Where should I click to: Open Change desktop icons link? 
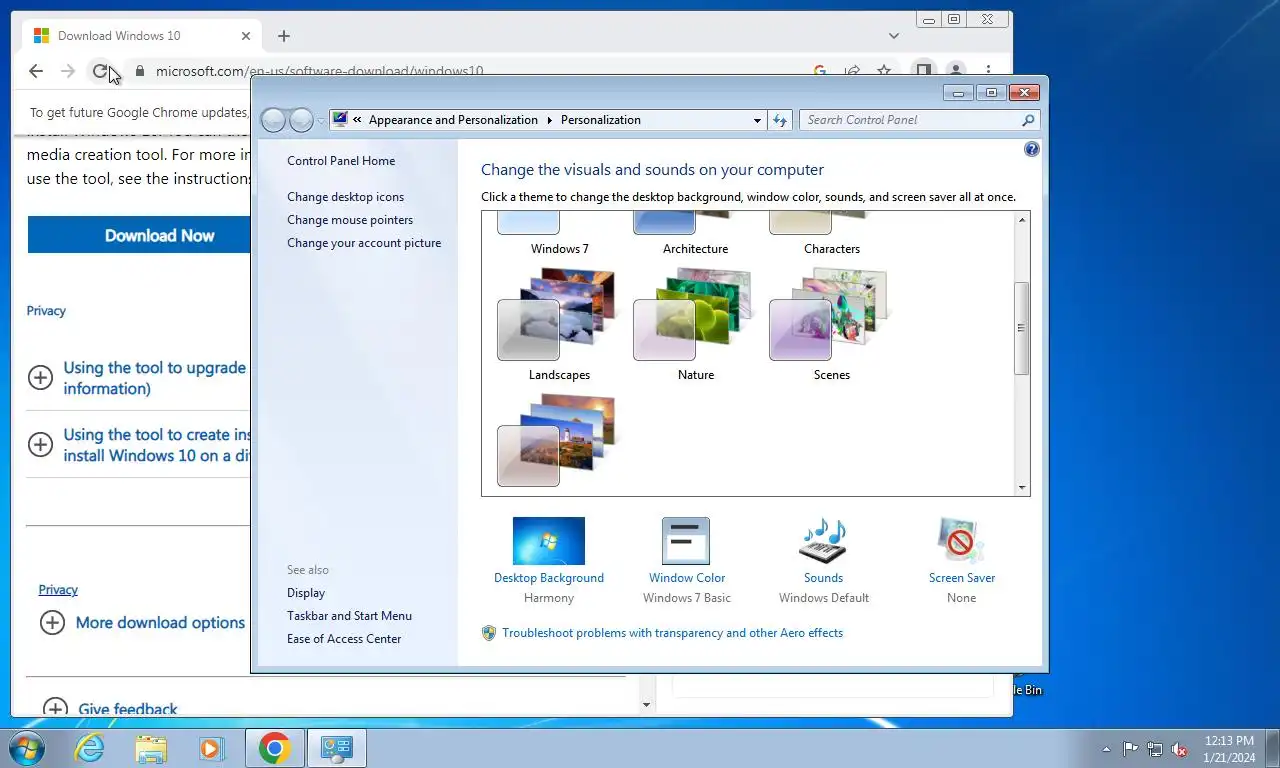click(346, 197)
